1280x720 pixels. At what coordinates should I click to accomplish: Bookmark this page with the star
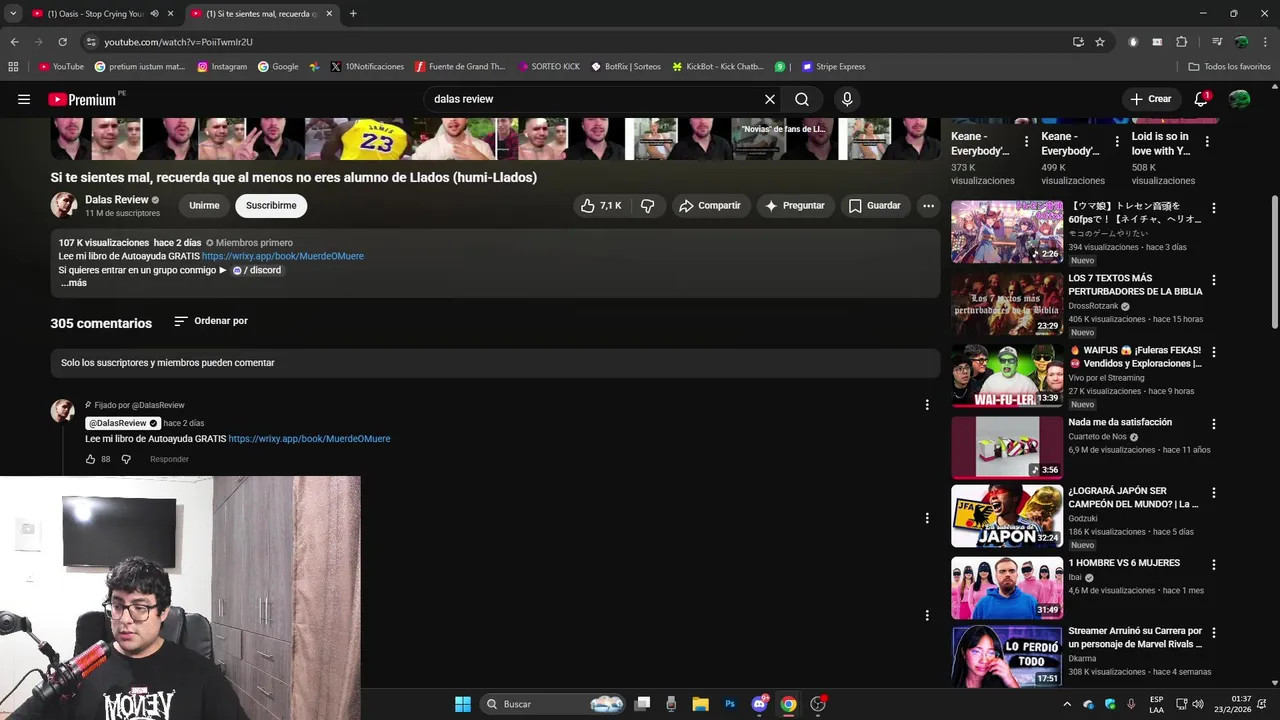coord(1100,42)
